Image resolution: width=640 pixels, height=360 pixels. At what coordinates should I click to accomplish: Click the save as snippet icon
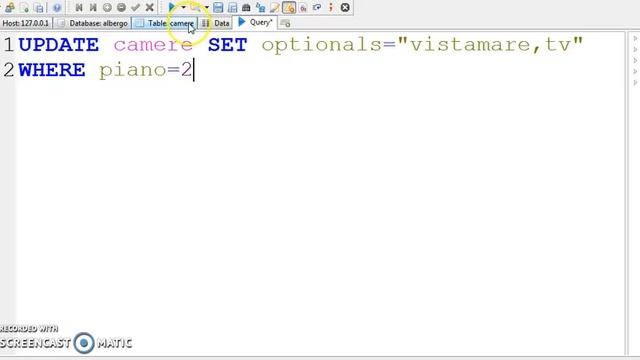[232, 7]
